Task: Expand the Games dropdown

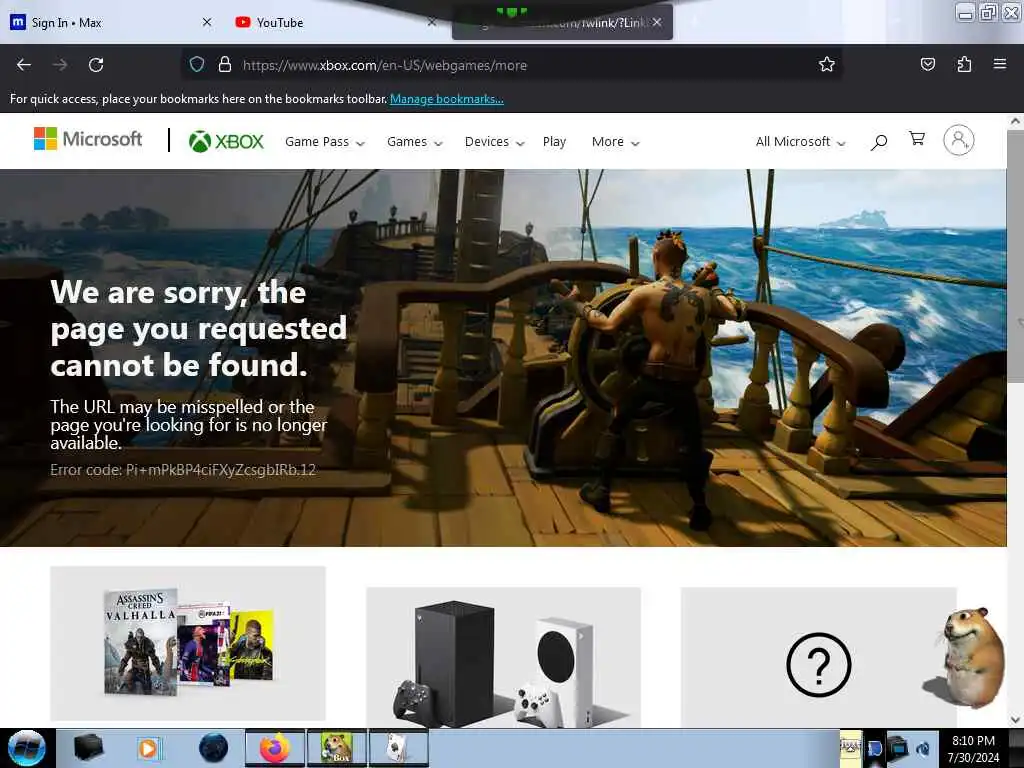Action: coord(415,142)
